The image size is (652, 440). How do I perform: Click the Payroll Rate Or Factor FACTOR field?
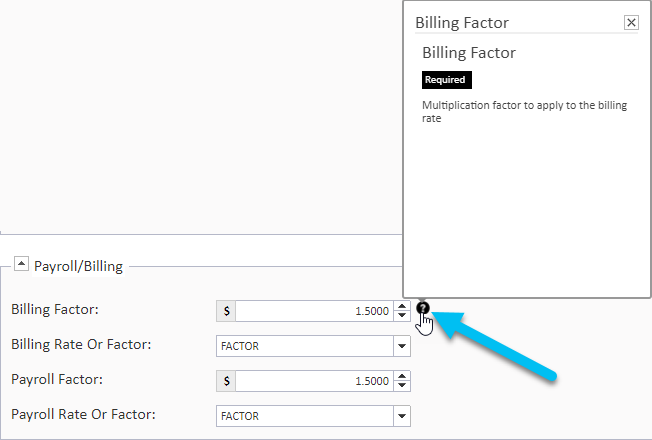click(305, 416)
